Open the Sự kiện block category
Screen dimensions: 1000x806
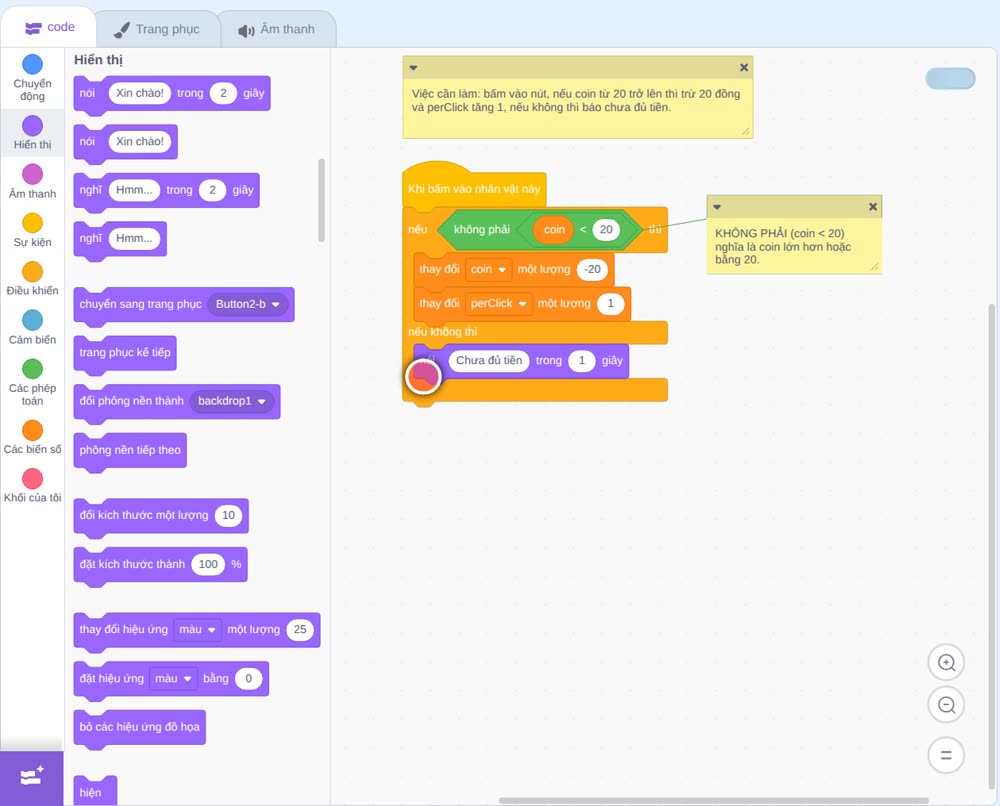(33, 230)
